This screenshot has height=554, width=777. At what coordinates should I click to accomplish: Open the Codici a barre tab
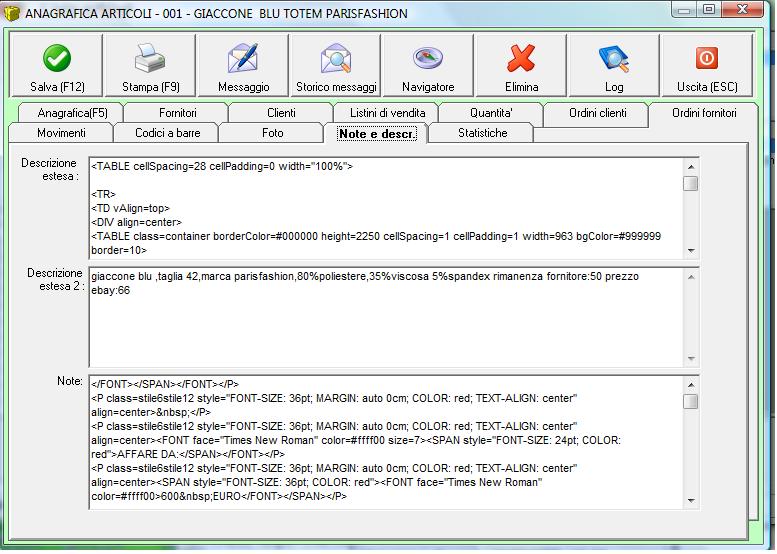167,133
